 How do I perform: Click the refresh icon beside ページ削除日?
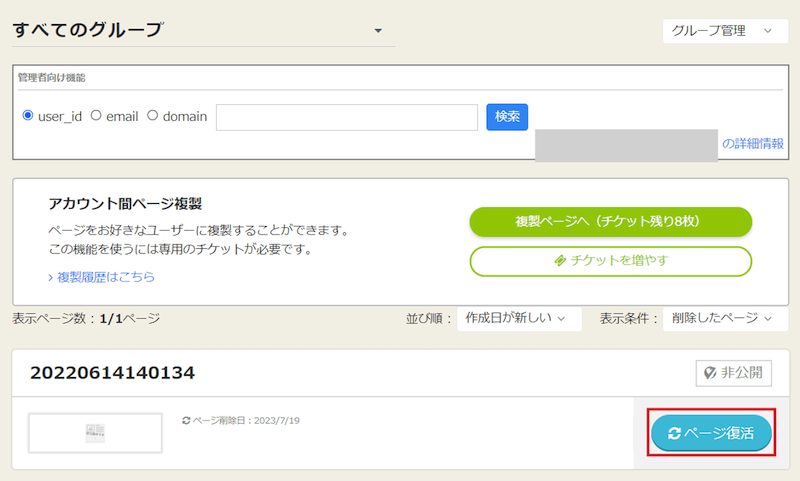(x=186, y=420)
